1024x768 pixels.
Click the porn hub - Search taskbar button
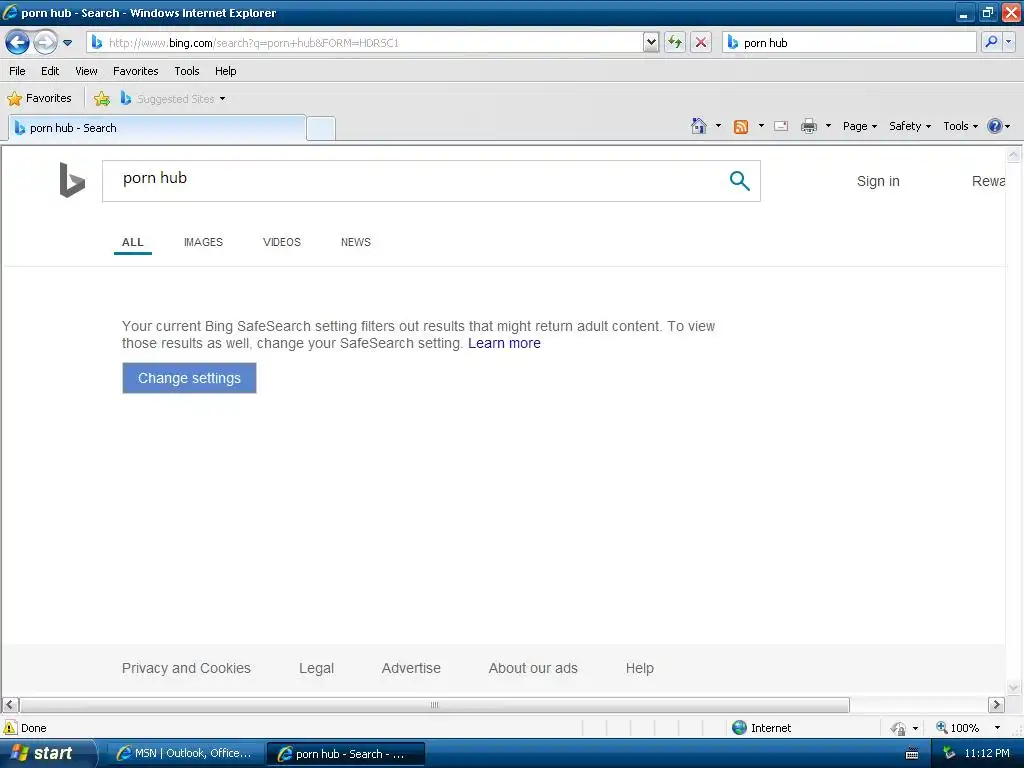click(346, 754)
